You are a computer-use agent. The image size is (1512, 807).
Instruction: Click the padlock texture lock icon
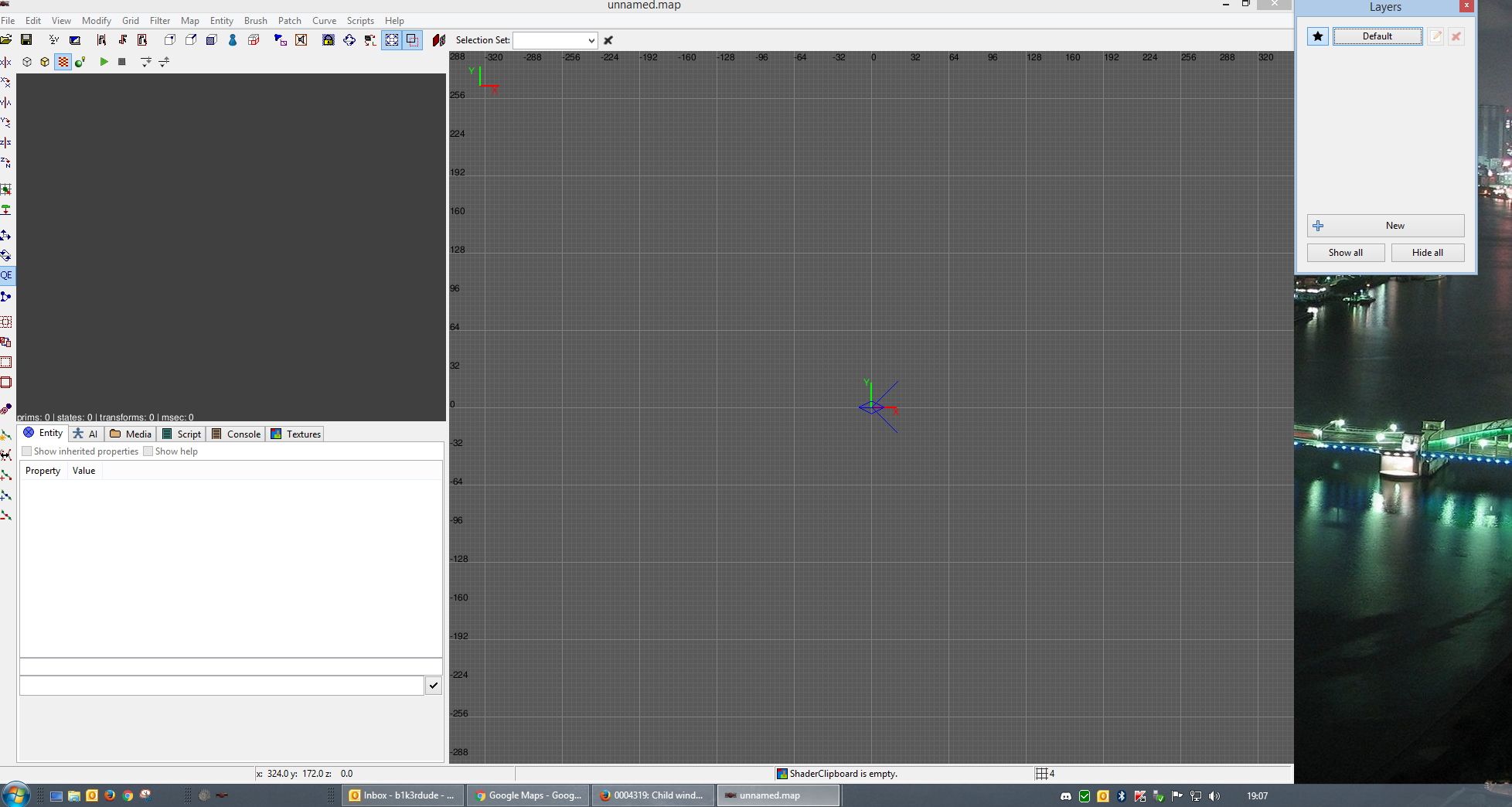[x=329, y=40]
